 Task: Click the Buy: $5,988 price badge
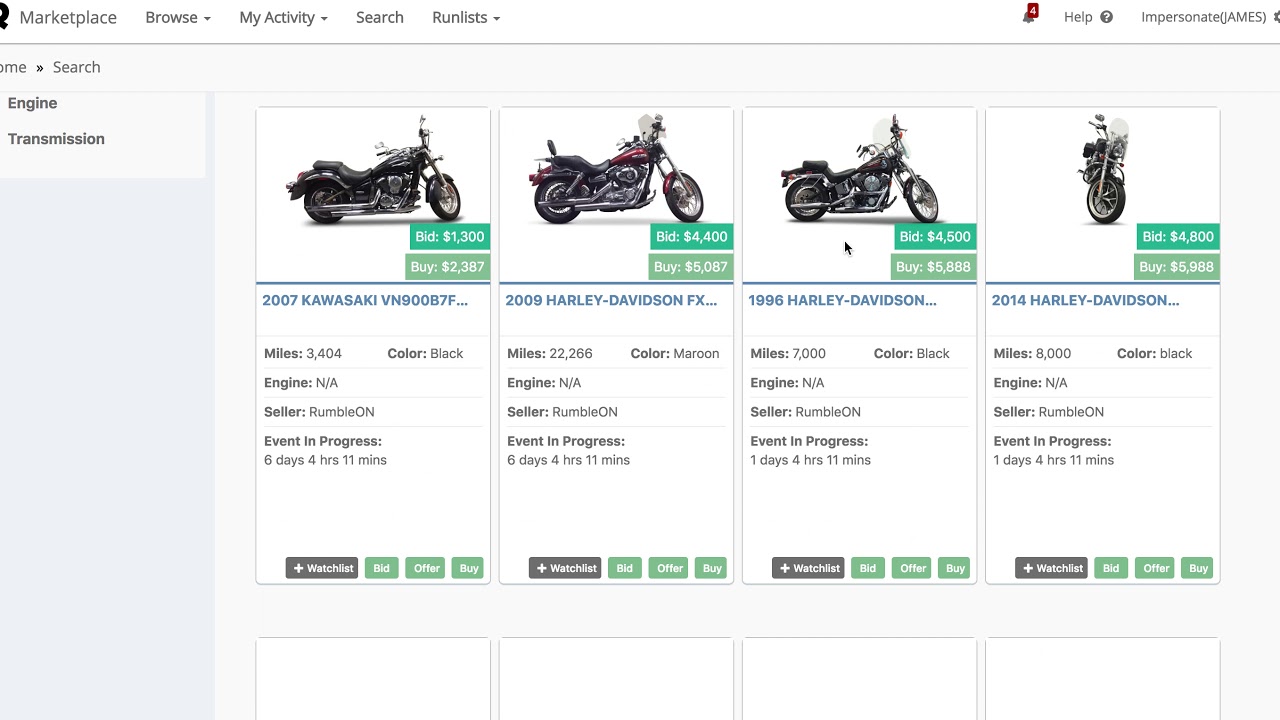(1176, 267)
